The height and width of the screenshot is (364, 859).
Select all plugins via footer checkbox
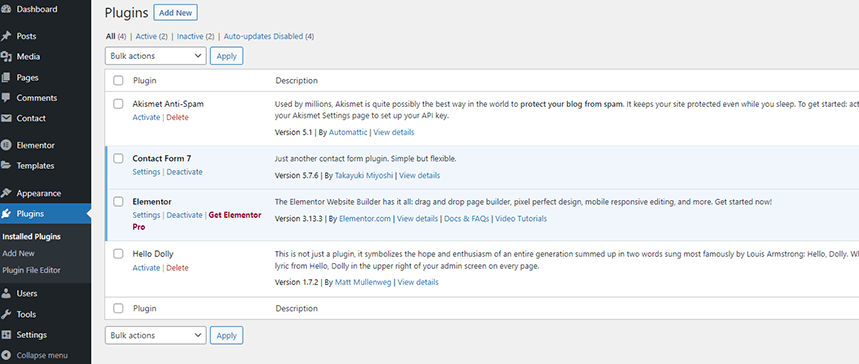point(118,309)
